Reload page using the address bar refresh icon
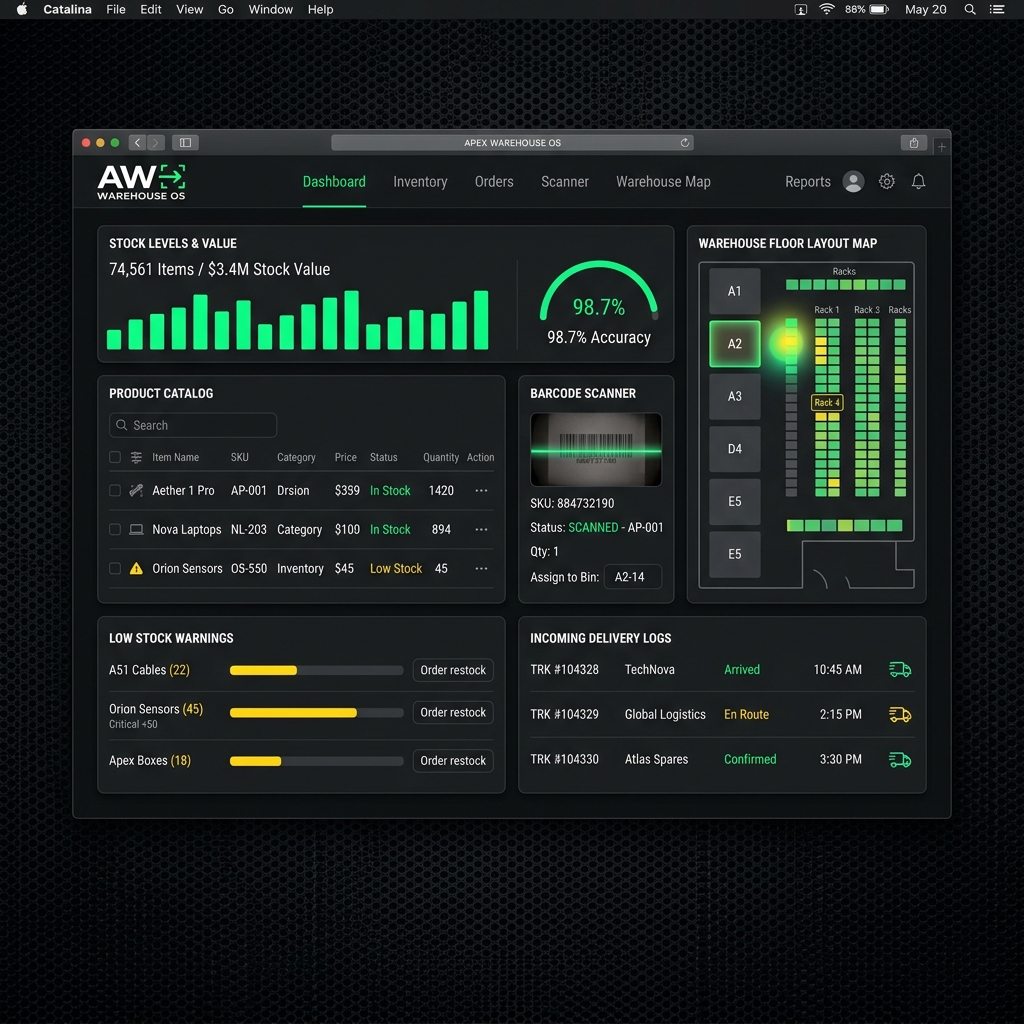Screen dimensions: 1024x1024 coord(684,142)
